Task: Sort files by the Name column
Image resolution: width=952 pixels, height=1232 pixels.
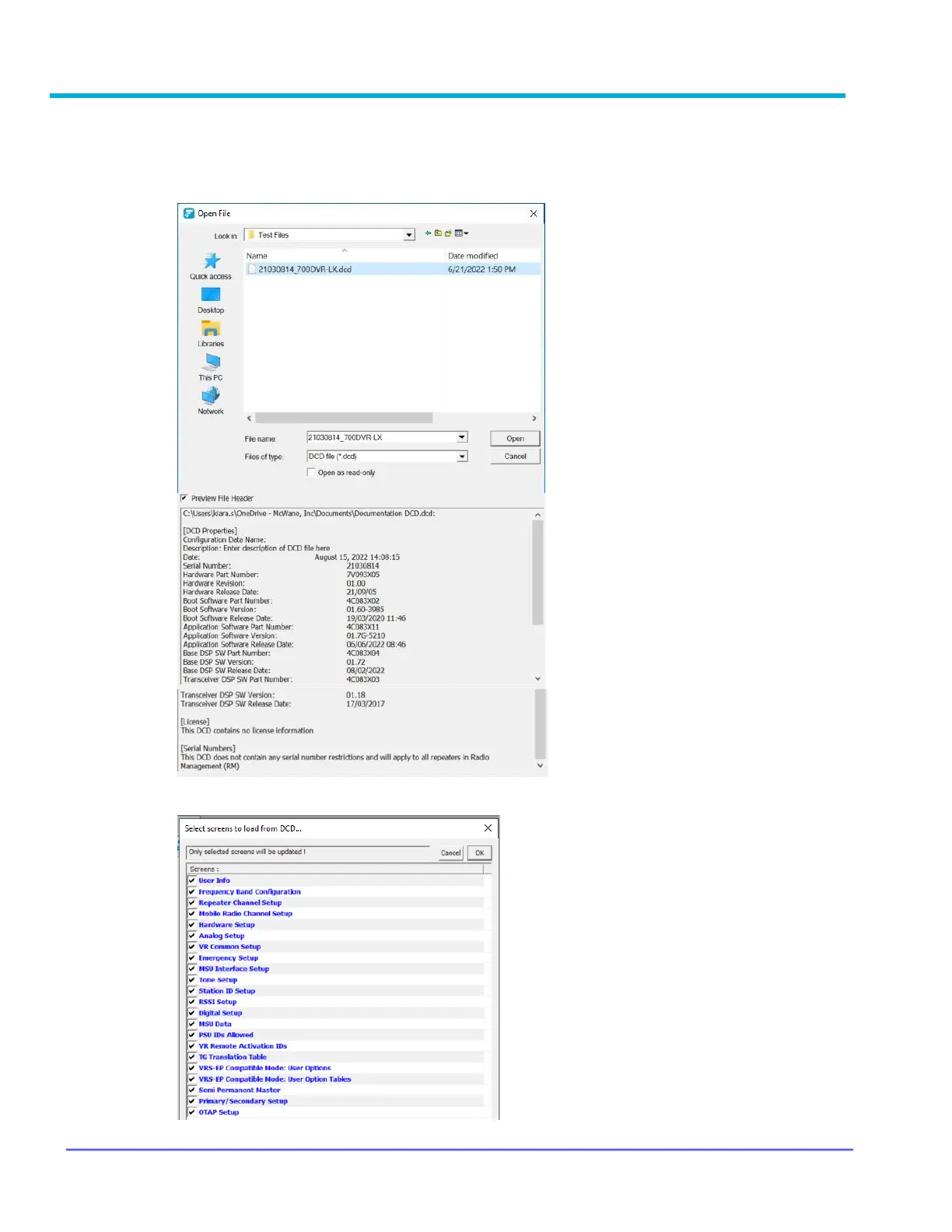Action: coord(257,256)
